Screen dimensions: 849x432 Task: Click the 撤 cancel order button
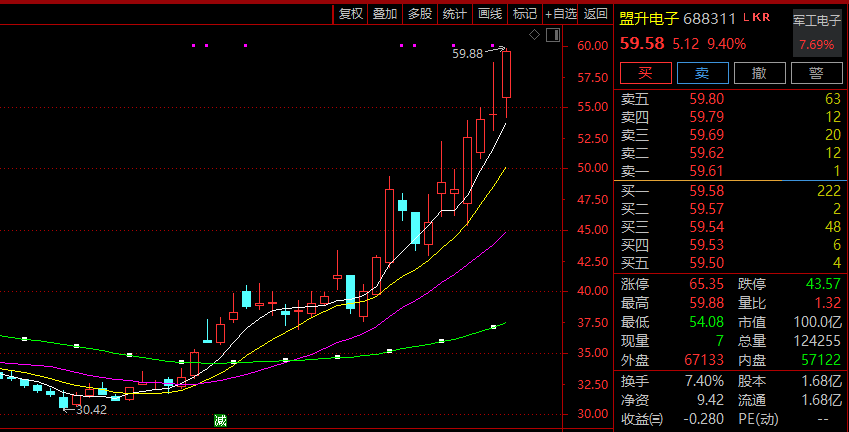[x=759, y=73]
